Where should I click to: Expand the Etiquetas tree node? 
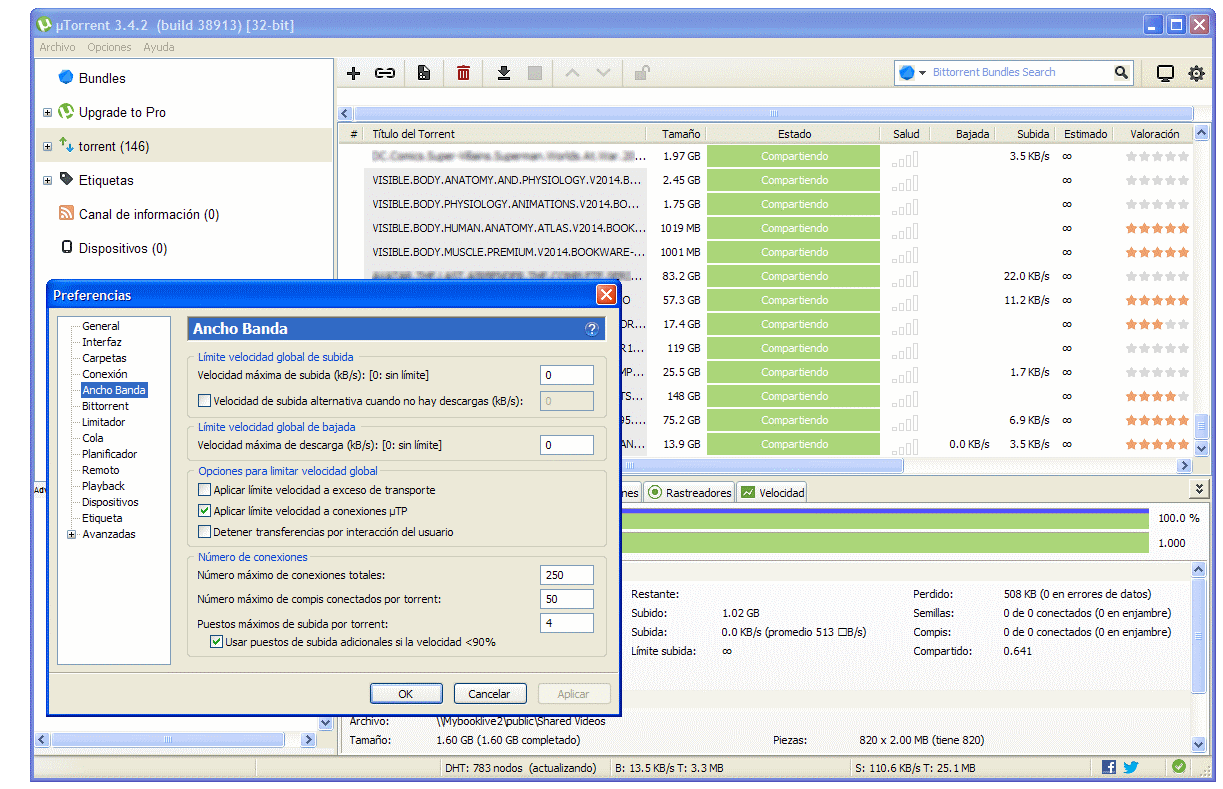point(47,181)
